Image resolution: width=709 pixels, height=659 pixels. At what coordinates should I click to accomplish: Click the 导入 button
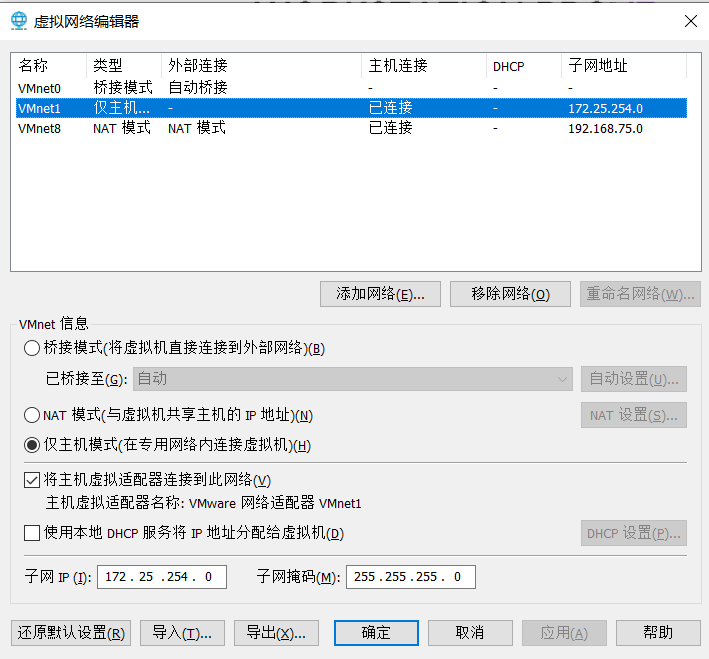click(182, 633)
